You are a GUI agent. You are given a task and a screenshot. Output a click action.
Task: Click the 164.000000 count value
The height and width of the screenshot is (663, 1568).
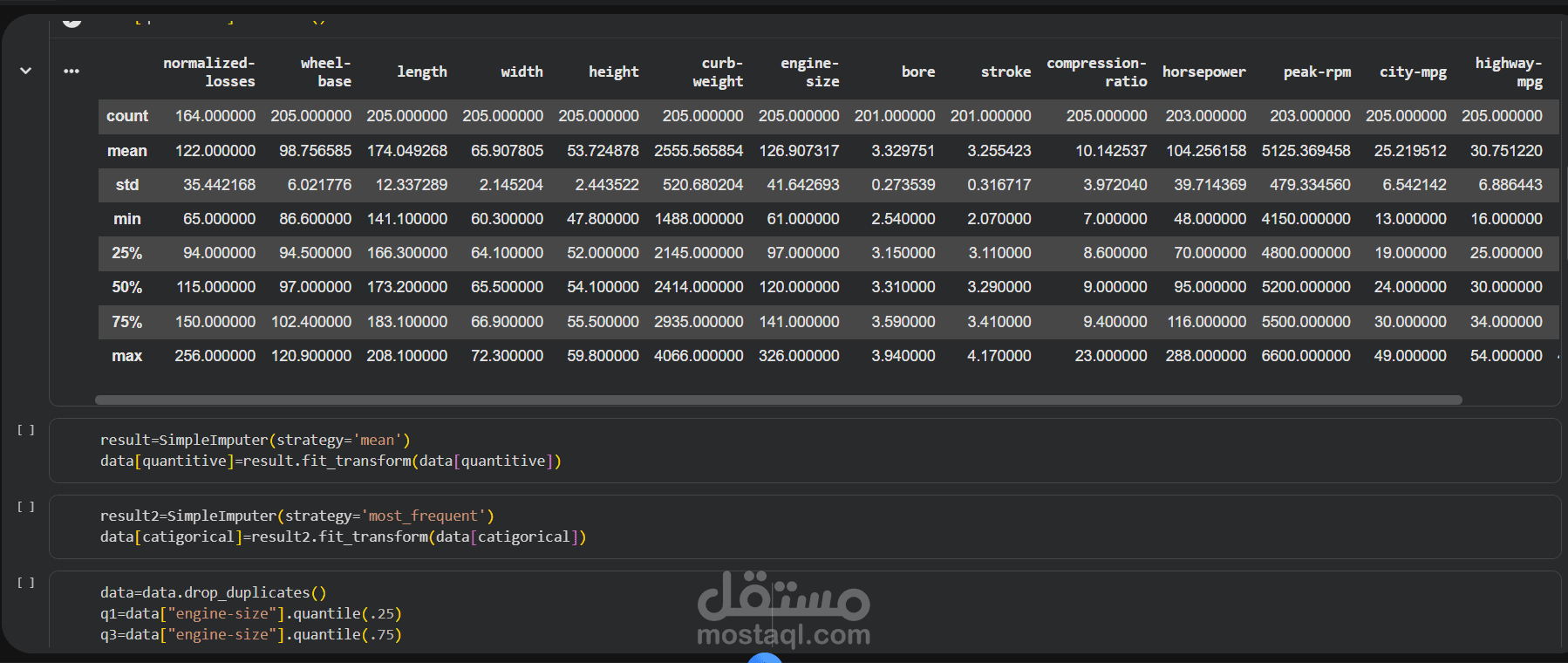[215, 116]
